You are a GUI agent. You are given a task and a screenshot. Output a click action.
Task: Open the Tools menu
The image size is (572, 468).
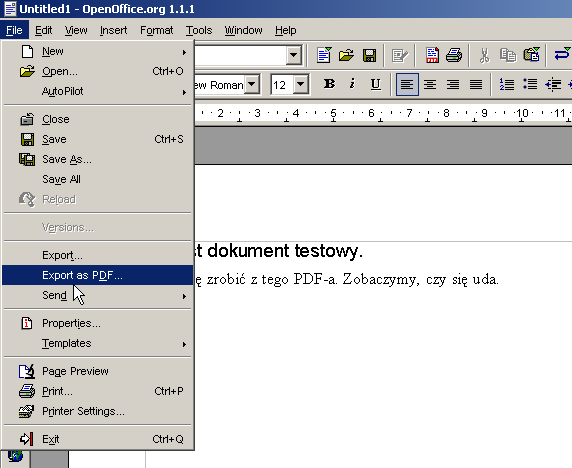(199, 30)
